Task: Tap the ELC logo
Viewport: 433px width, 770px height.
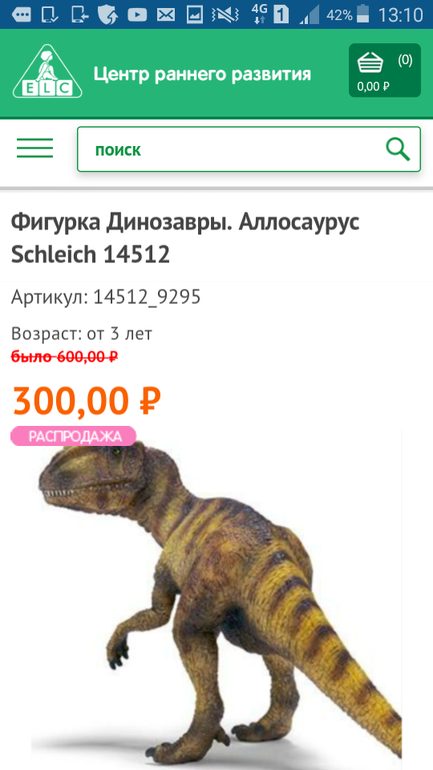Action: 48,71
